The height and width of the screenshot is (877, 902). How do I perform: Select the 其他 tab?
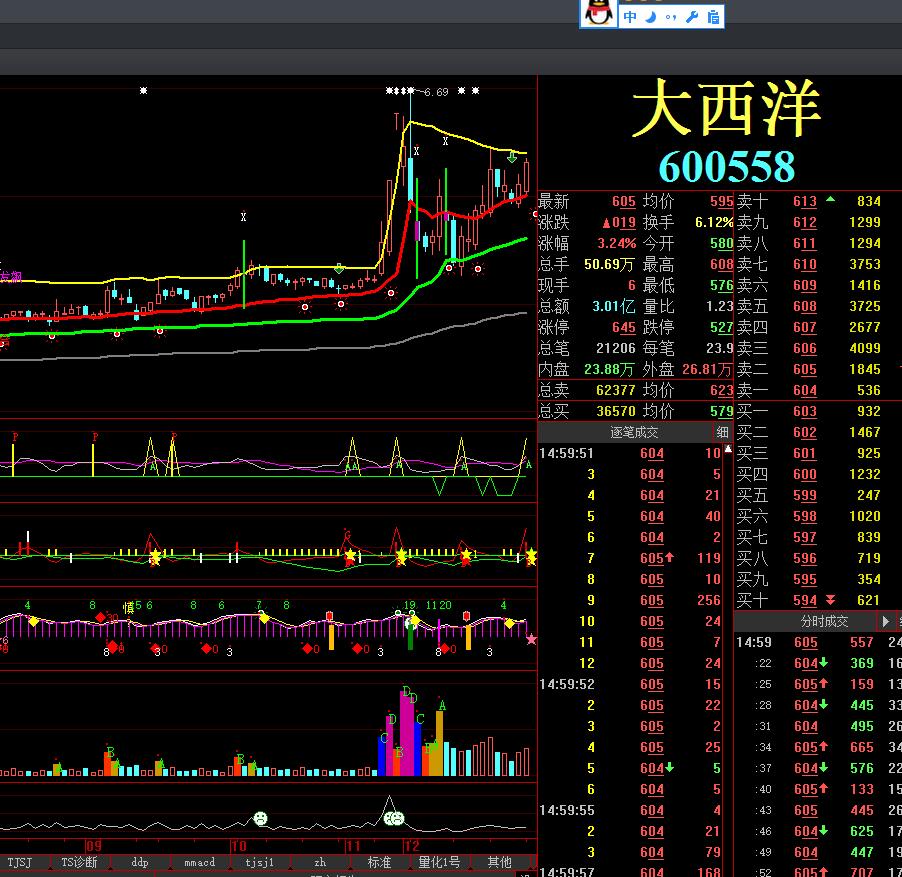pyautogui.click(x=499, y=862)
